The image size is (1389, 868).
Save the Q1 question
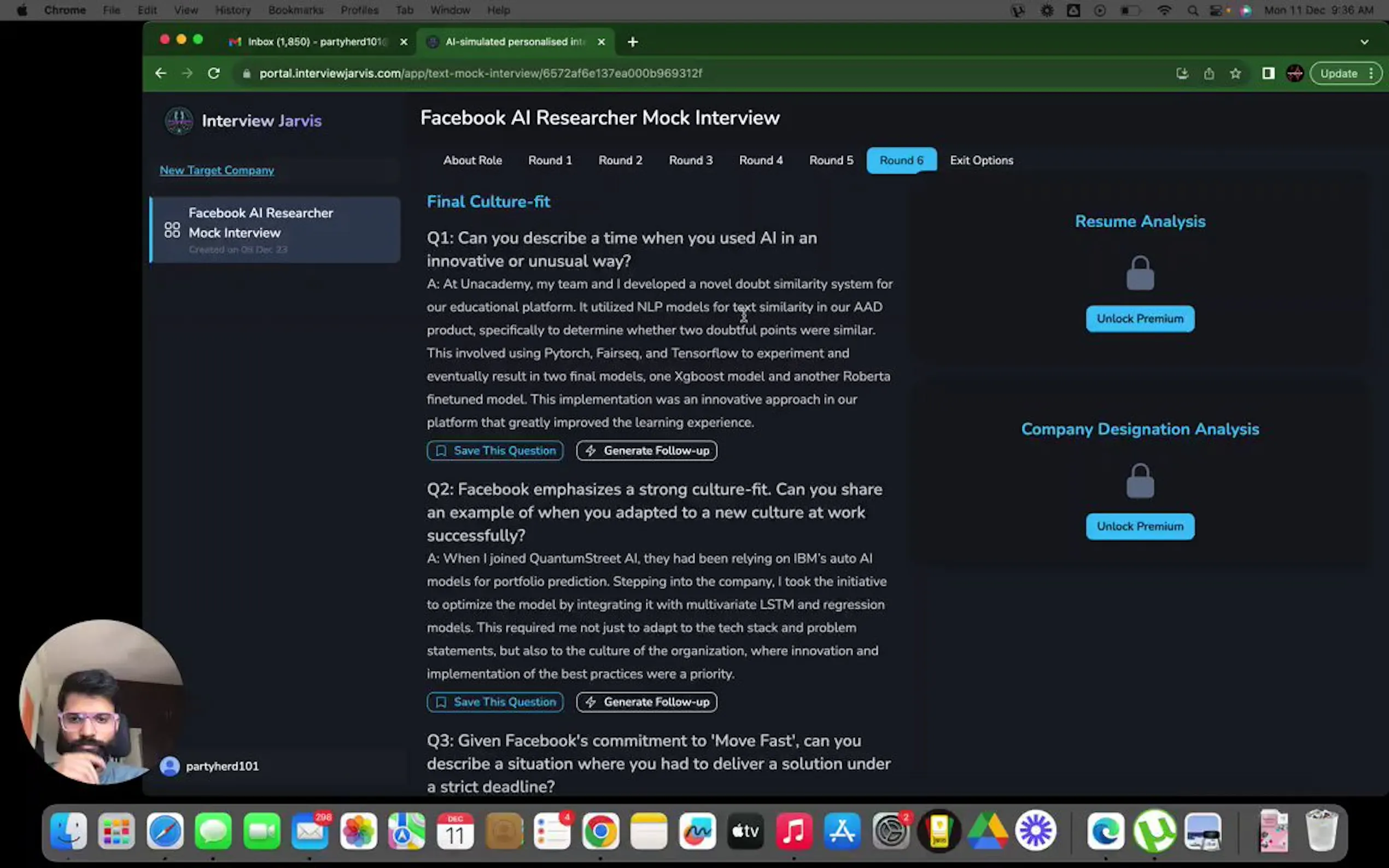494,450
